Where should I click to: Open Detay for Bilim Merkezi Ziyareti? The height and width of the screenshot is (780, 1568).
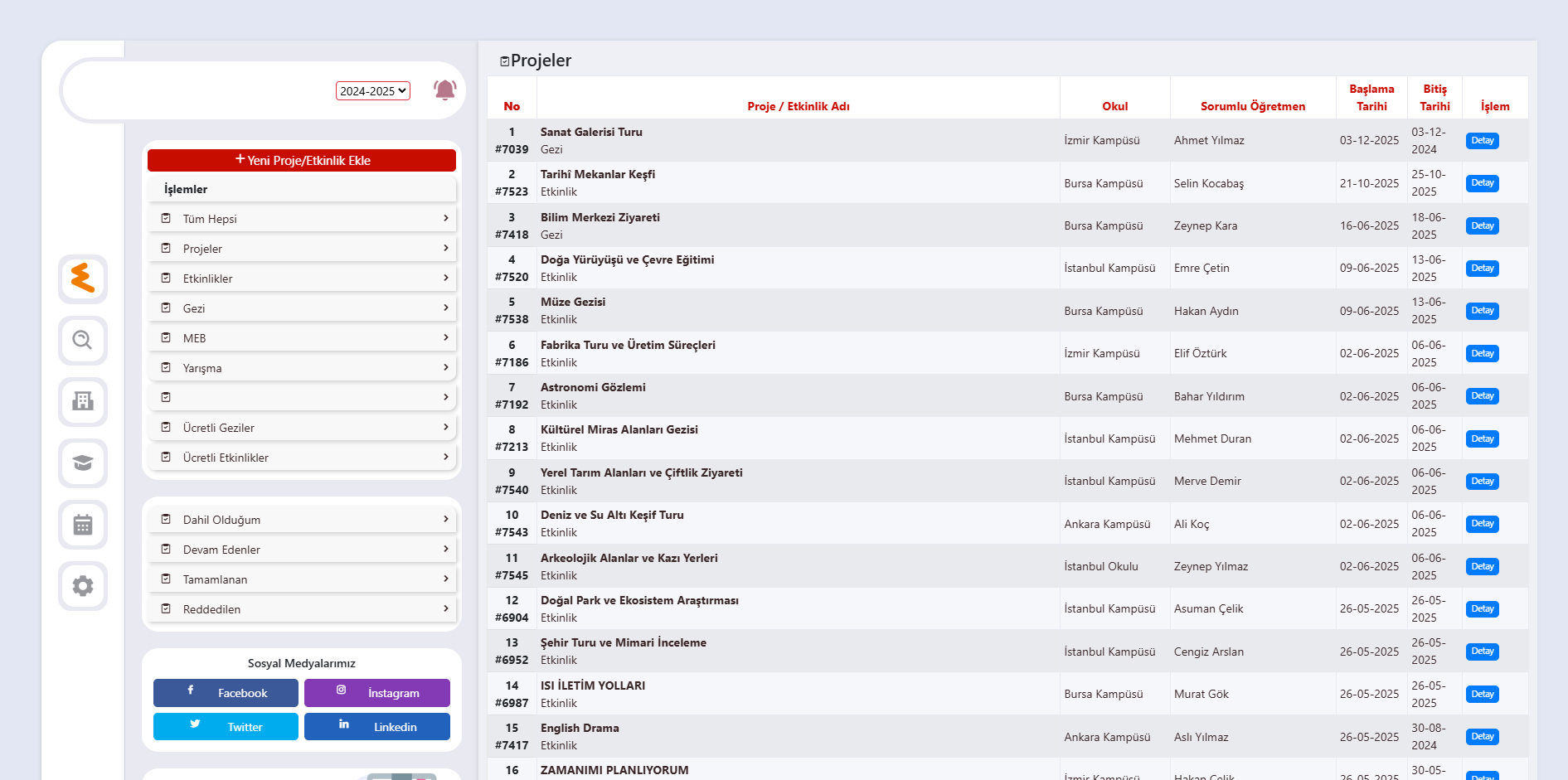(1482, 226)
